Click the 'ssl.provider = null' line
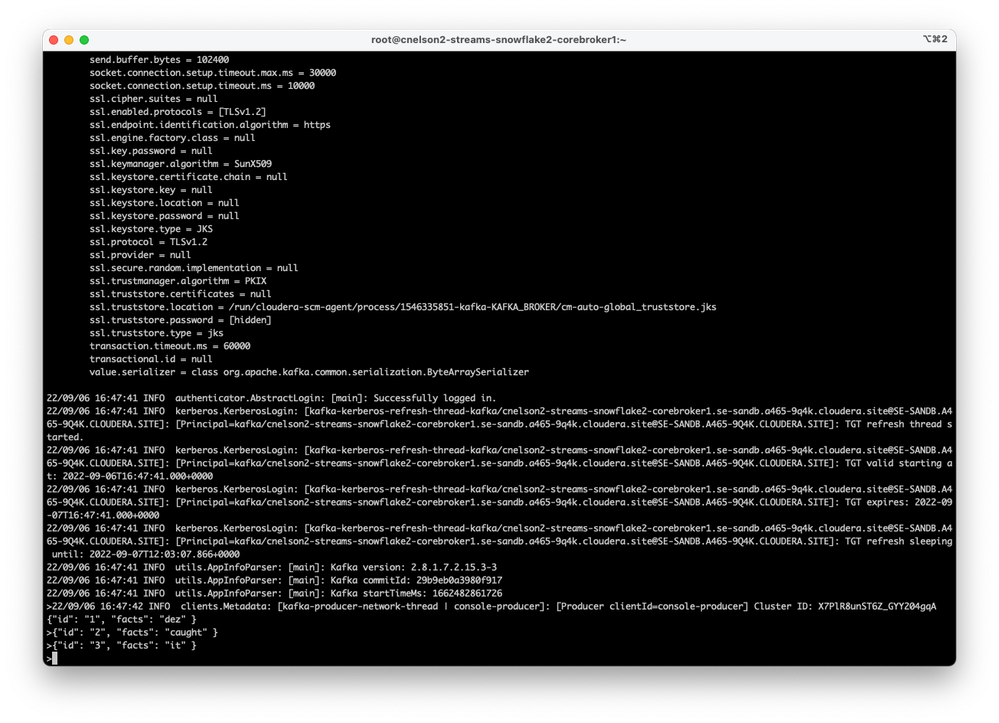 pos(140,255)
